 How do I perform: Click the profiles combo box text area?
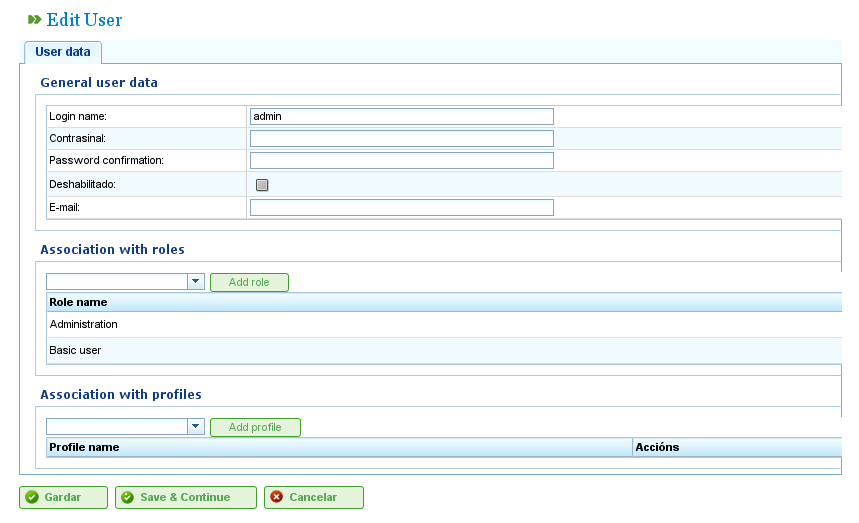pyautogui.click(x=117, y=427)
